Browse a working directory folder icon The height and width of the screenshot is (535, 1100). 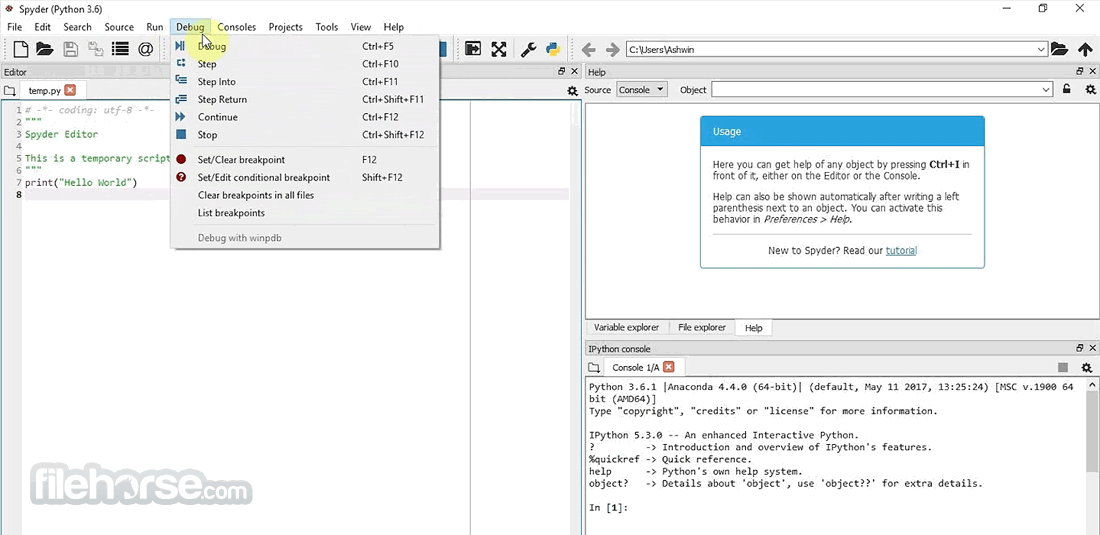click(1059, 49)
